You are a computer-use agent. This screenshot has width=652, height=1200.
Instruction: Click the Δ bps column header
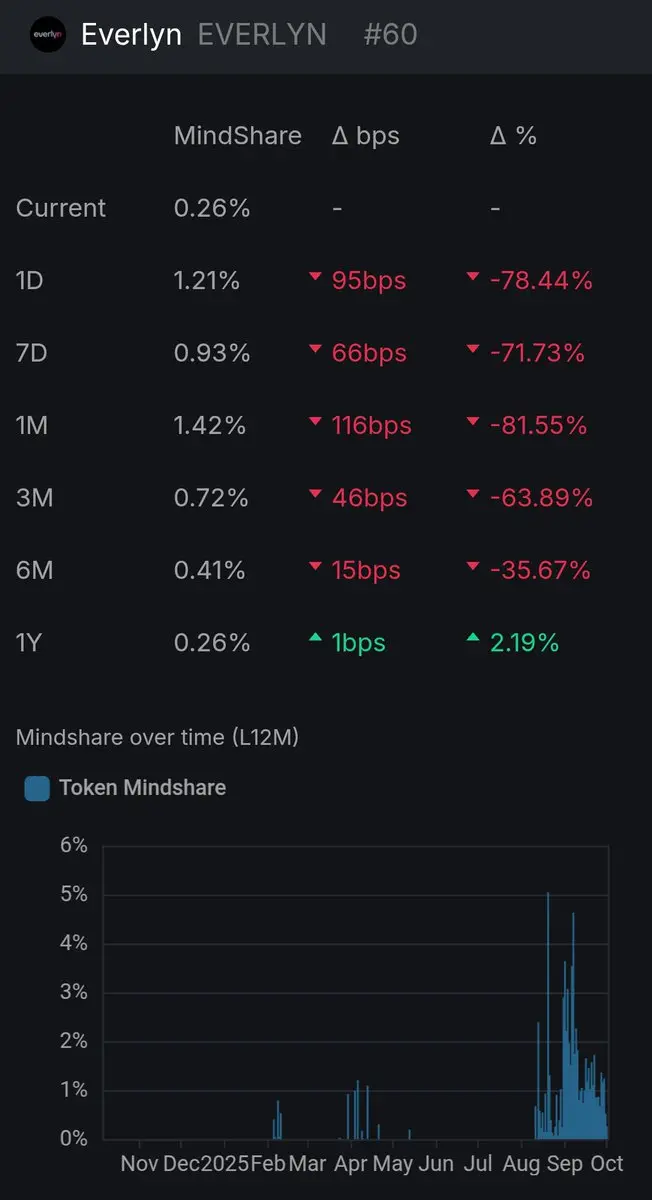[x=365, y=136]
